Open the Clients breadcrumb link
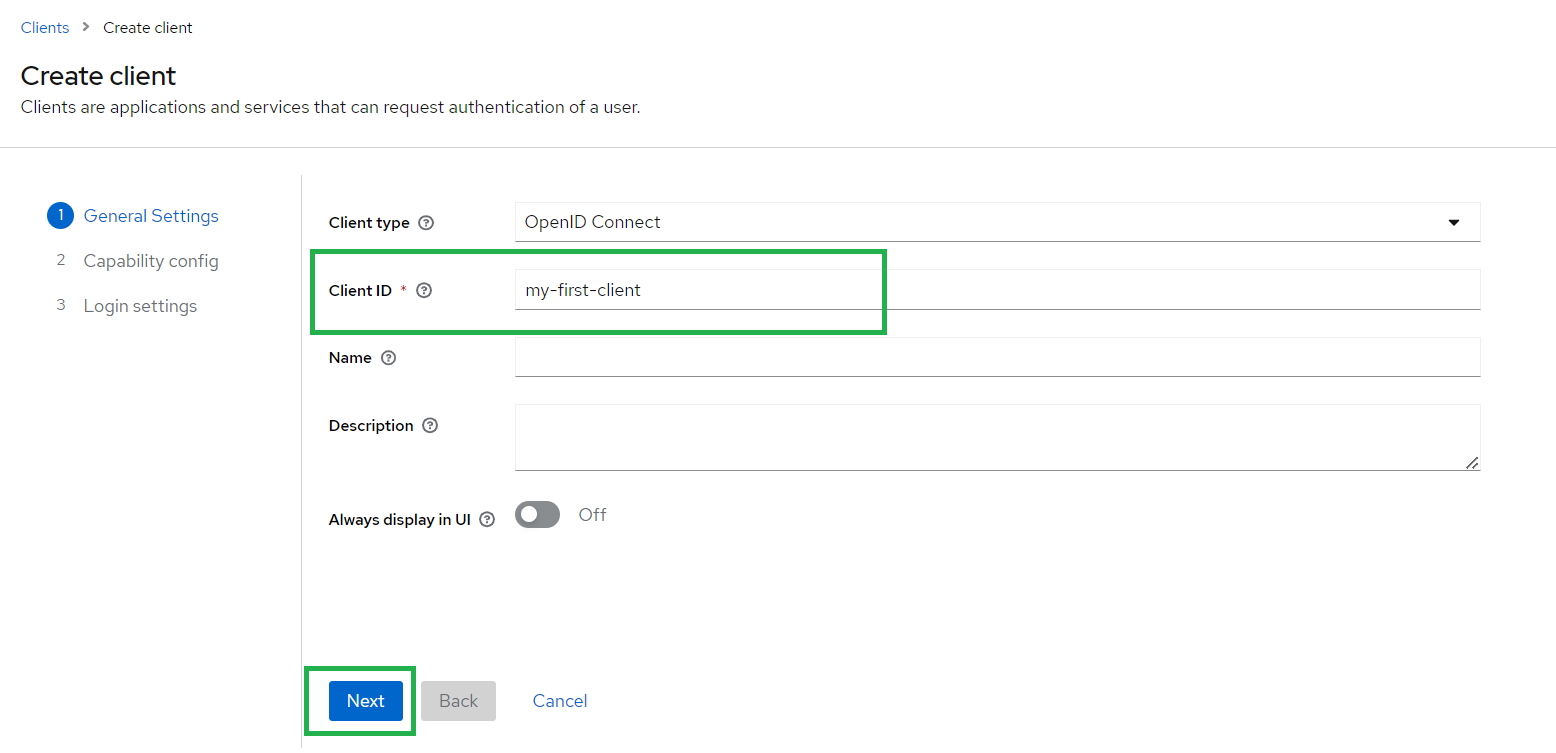The width and height of the screenshot is (1556, 753). [45, 28]
